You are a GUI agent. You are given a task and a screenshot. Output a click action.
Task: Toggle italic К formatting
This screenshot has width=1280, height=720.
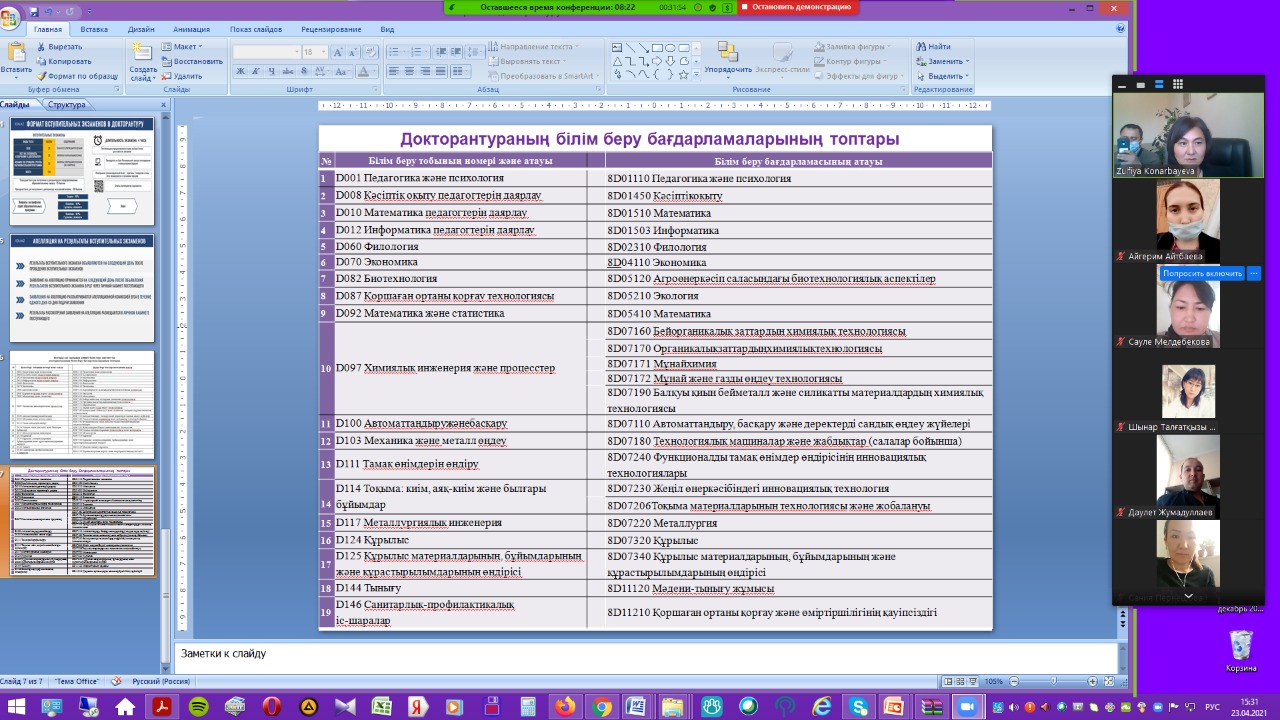(256, 72)
